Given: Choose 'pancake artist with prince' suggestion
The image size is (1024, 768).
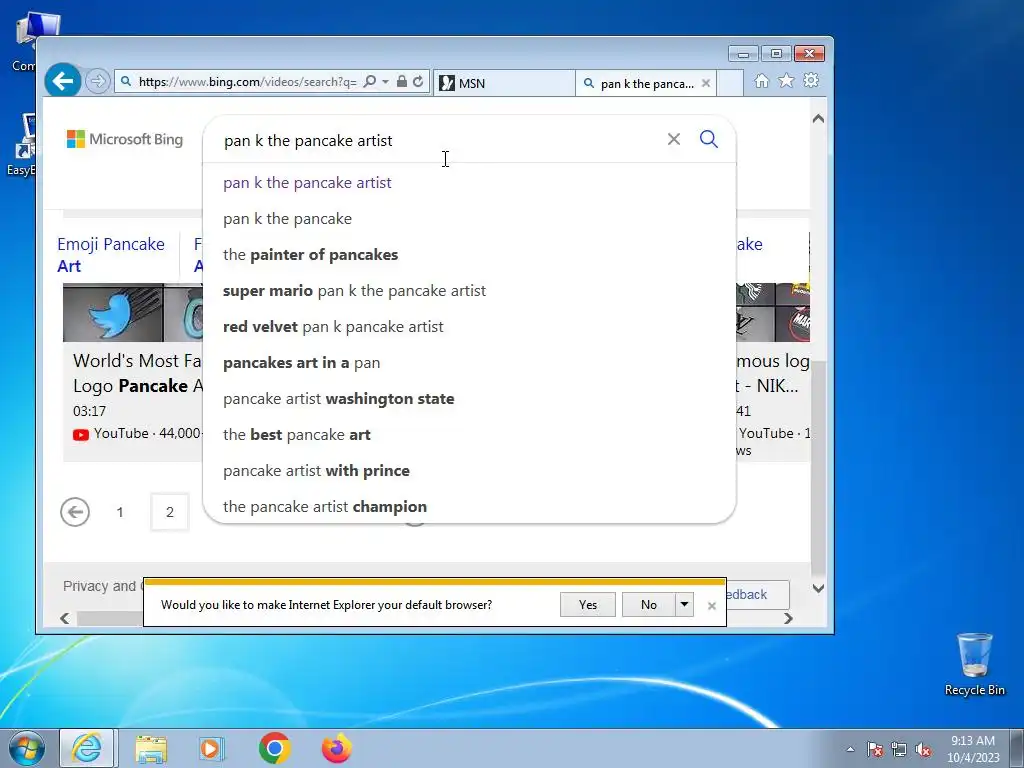Looking at the screenshot, I should (469, 470).
